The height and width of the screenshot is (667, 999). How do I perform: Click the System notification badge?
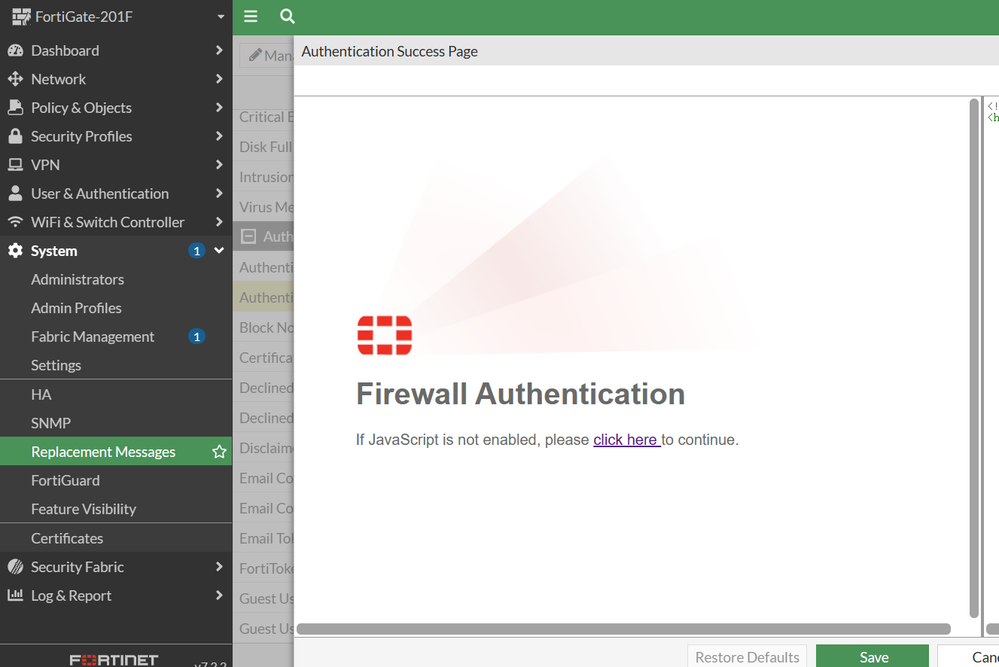[x=197, y=251]
